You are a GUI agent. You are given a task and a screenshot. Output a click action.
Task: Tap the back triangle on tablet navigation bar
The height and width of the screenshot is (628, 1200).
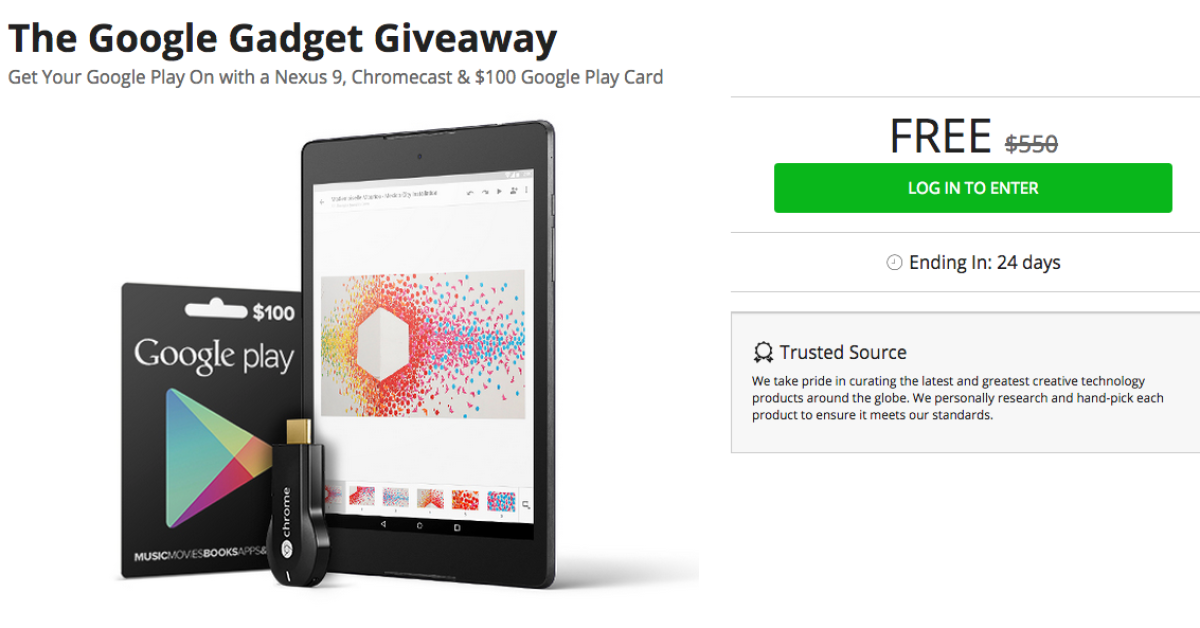381,526
